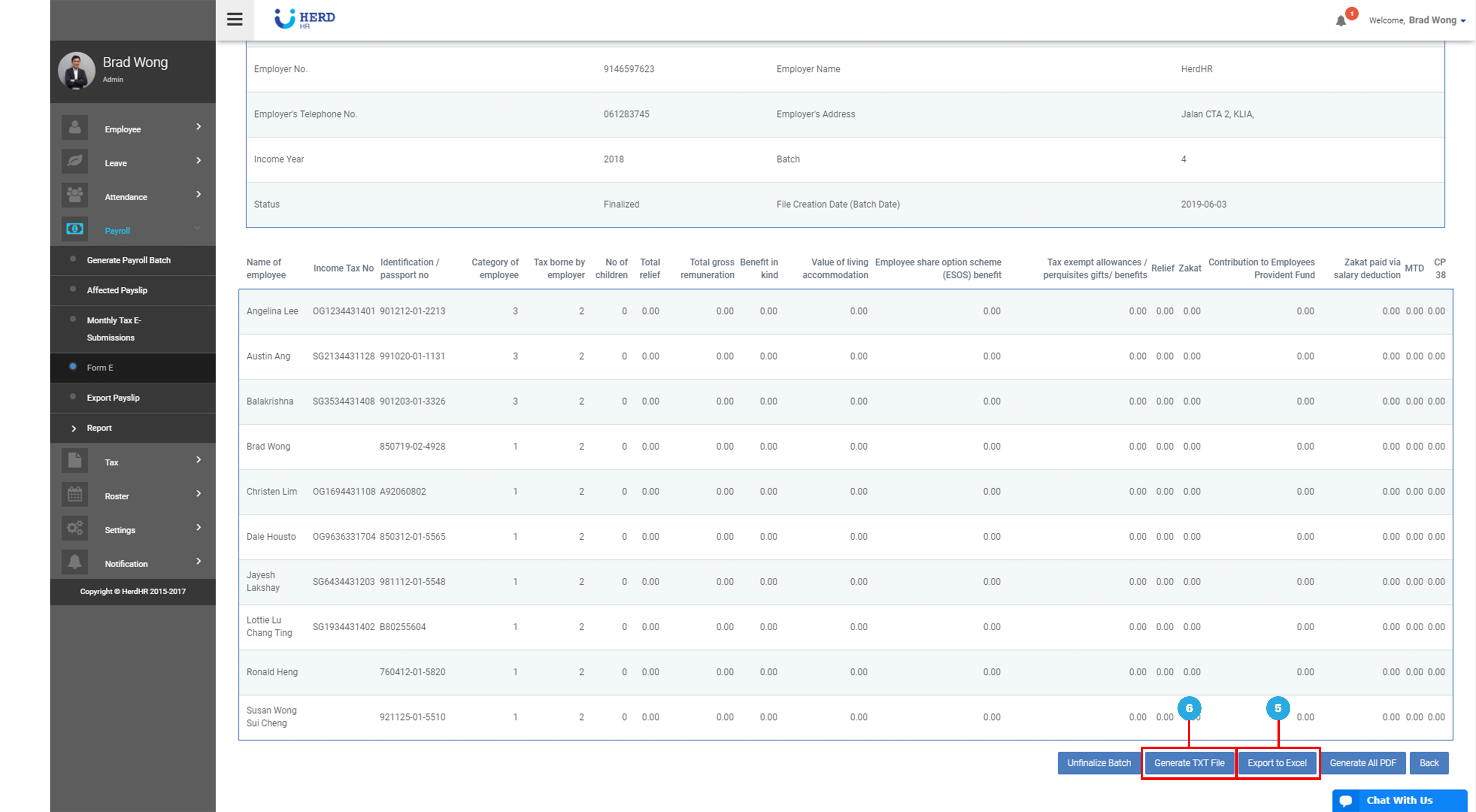
Task: Select Form E in sidebar
Action: [x=100, y=367]
